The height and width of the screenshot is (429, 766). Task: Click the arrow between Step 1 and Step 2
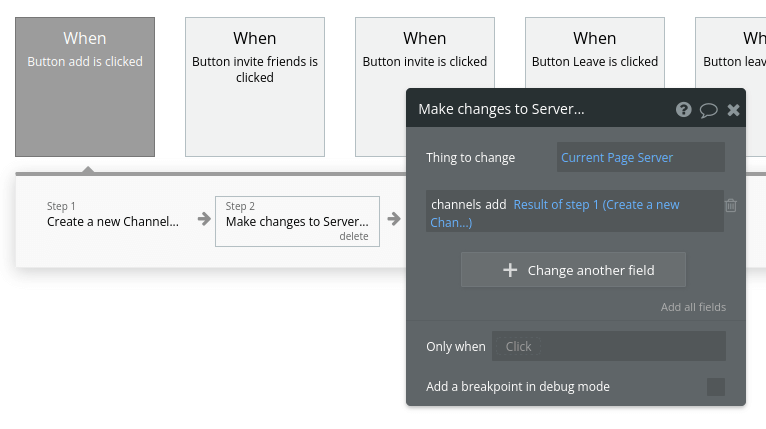pyautogui.click(x=204, y=219)
